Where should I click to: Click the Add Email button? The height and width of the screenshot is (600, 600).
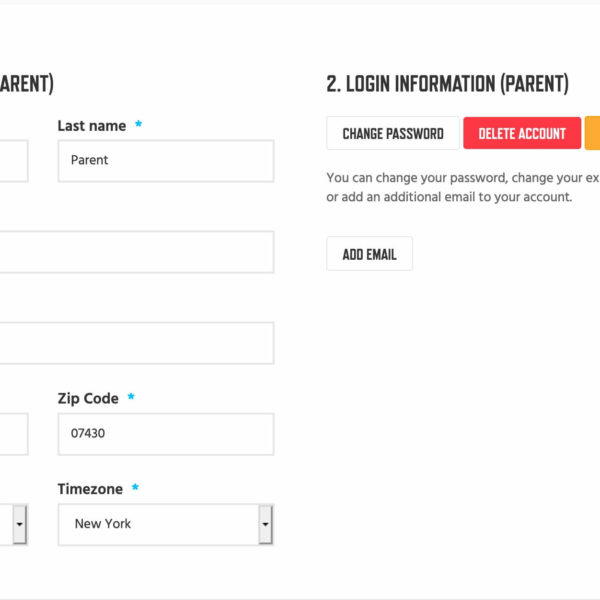[369, 254]
